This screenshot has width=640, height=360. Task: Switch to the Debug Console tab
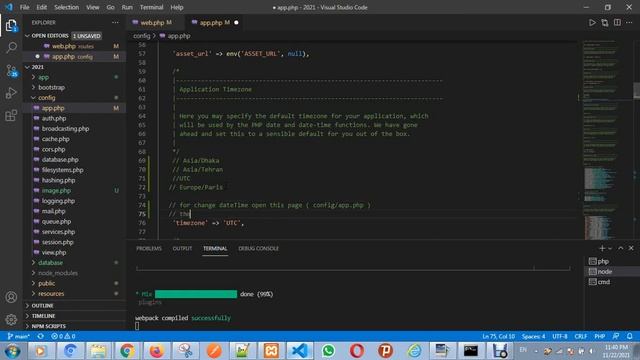pyautogui.click(x=258, y=248)
